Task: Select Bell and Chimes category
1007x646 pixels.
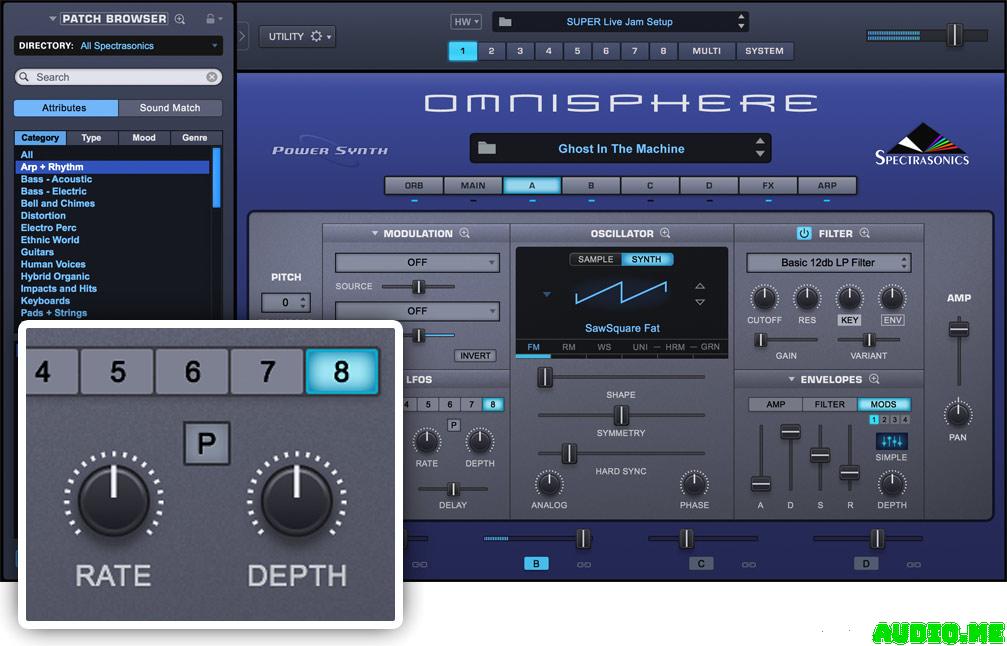Action: pyautogui.click(x=58, y=204)
